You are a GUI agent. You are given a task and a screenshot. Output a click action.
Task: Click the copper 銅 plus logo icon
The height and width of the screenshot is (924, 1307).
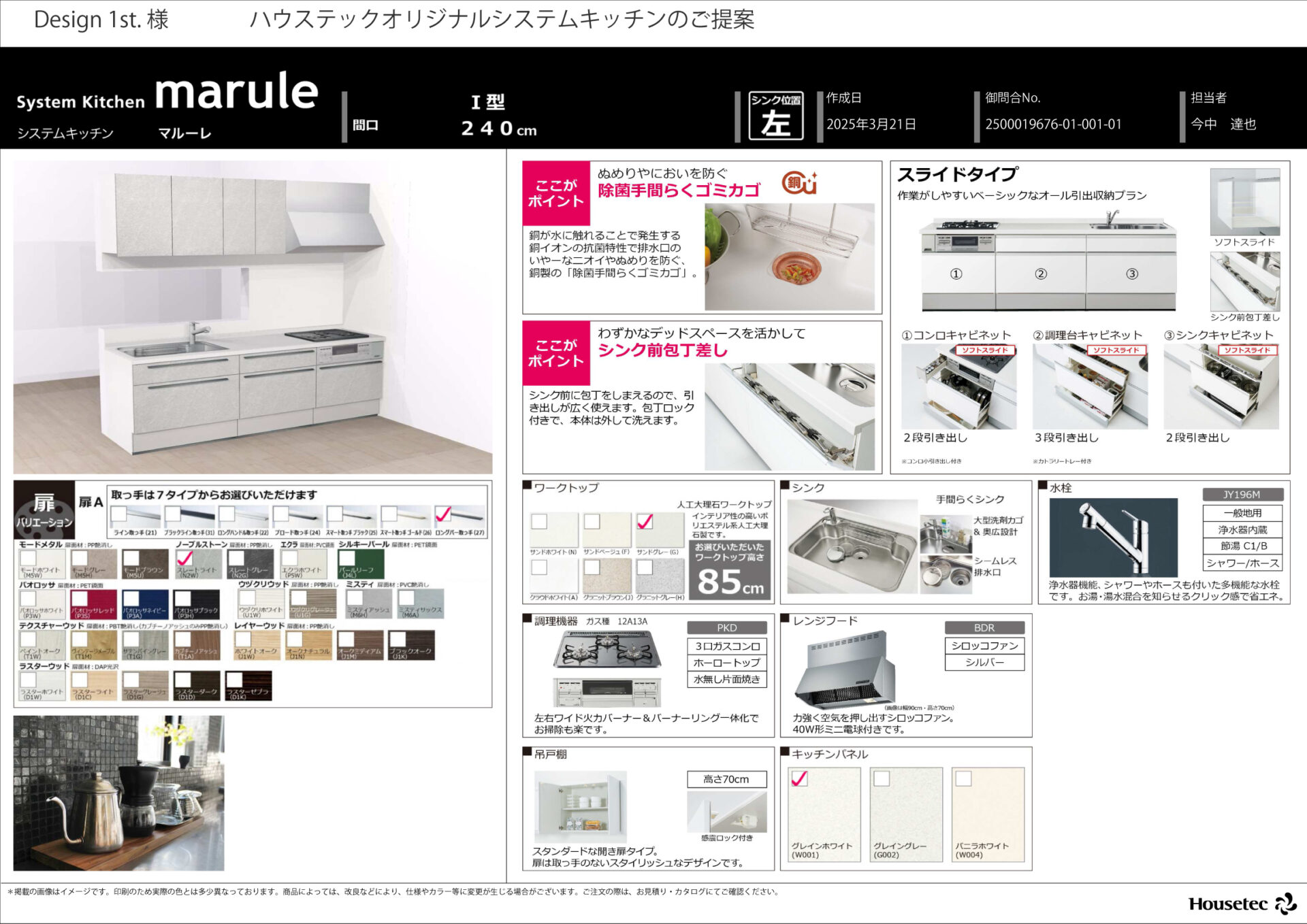point(799,182)
